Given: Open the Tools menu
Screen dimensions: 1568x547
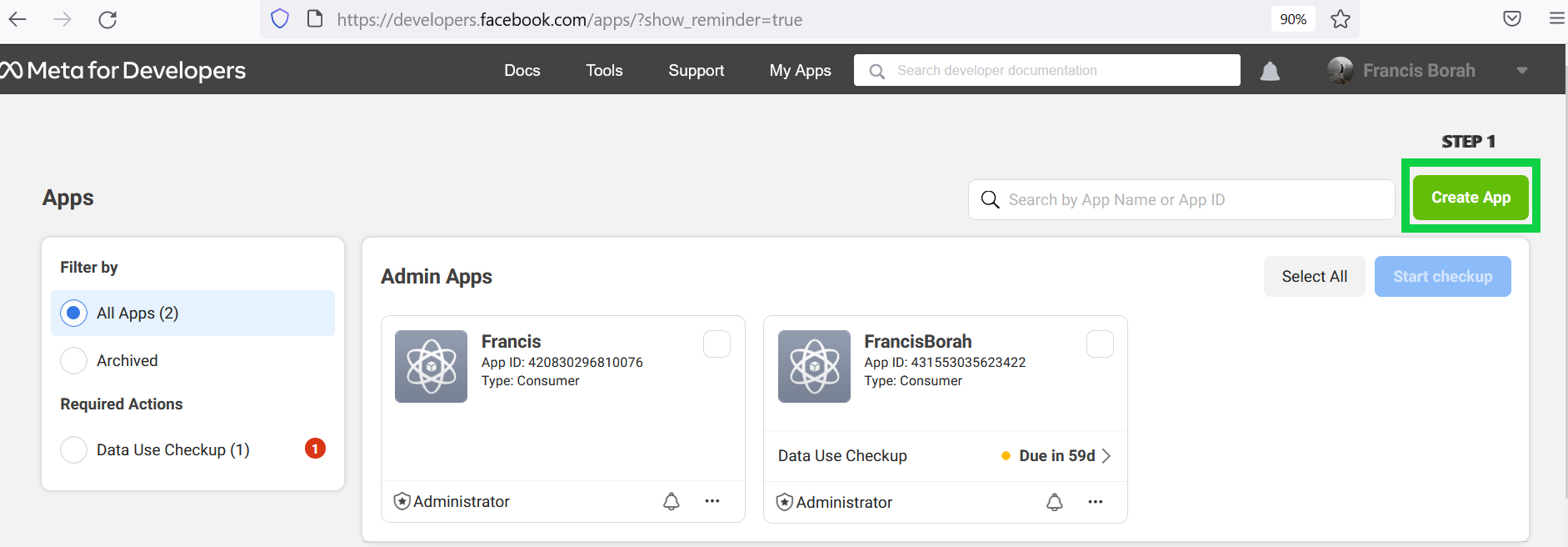Looking at the screenshot, I should pos(604,71).
